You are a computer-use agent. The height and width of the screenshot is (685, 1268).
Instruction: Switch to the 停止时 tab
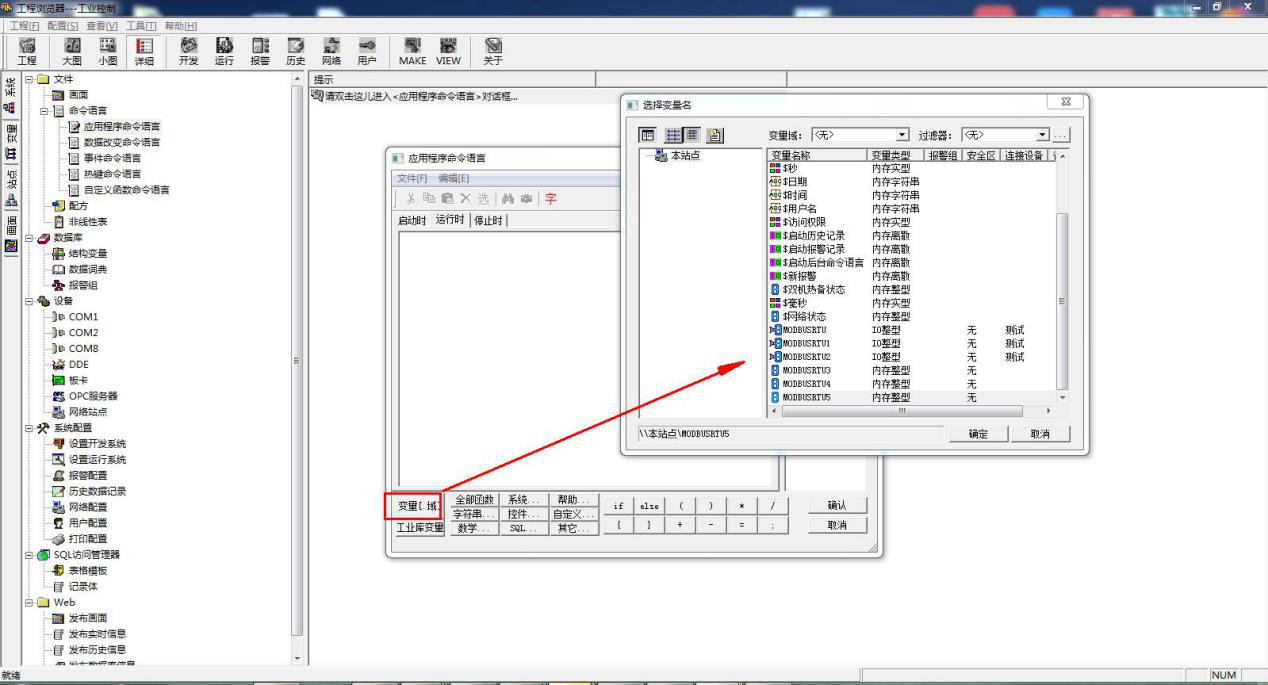[x=488, y=220]
